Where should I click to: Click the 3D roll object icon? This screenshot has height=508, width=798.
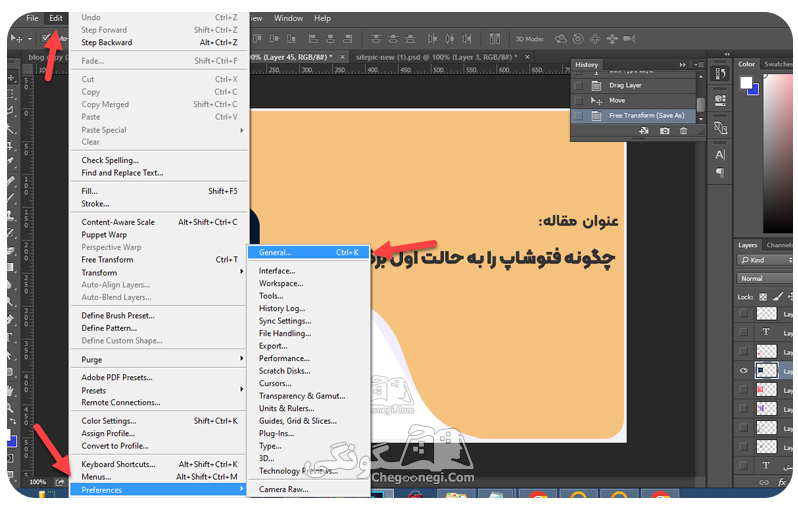(x=578, y=39)
